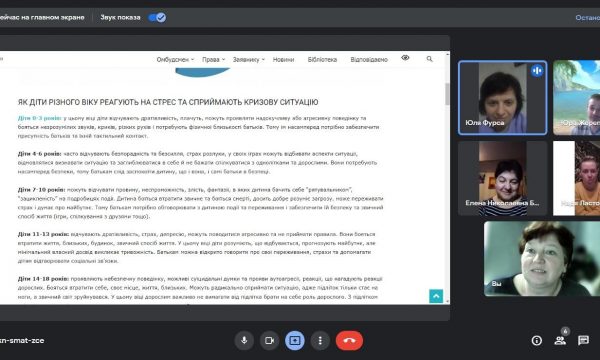The image size is (600, 360).
Task: Open the chat panel icon
Action: point(584,340)
